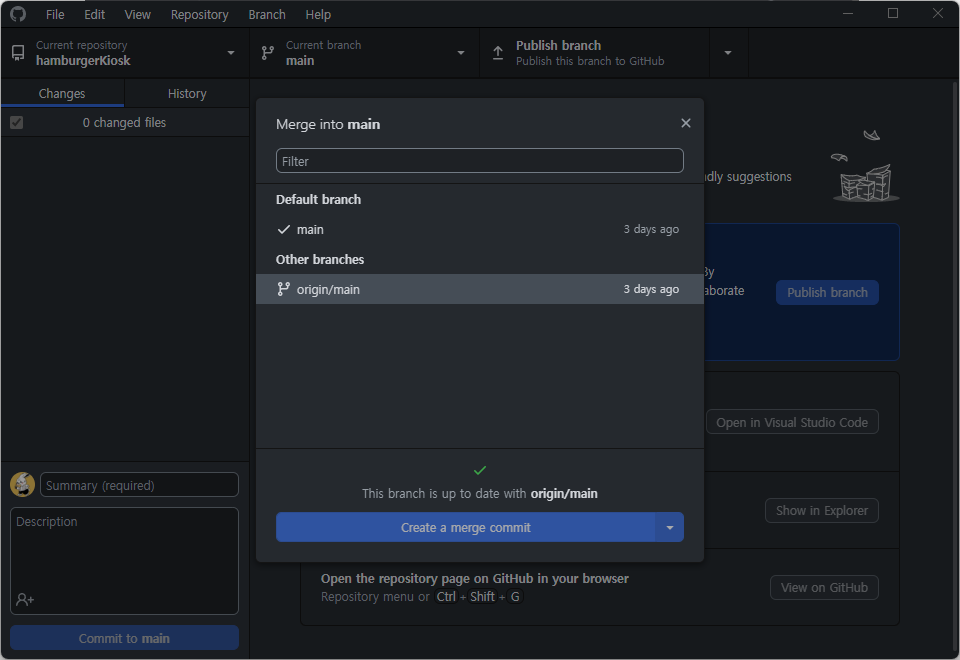
Task: Click the GitHub Desktop logo icon
Action: [x=18, y=13]
